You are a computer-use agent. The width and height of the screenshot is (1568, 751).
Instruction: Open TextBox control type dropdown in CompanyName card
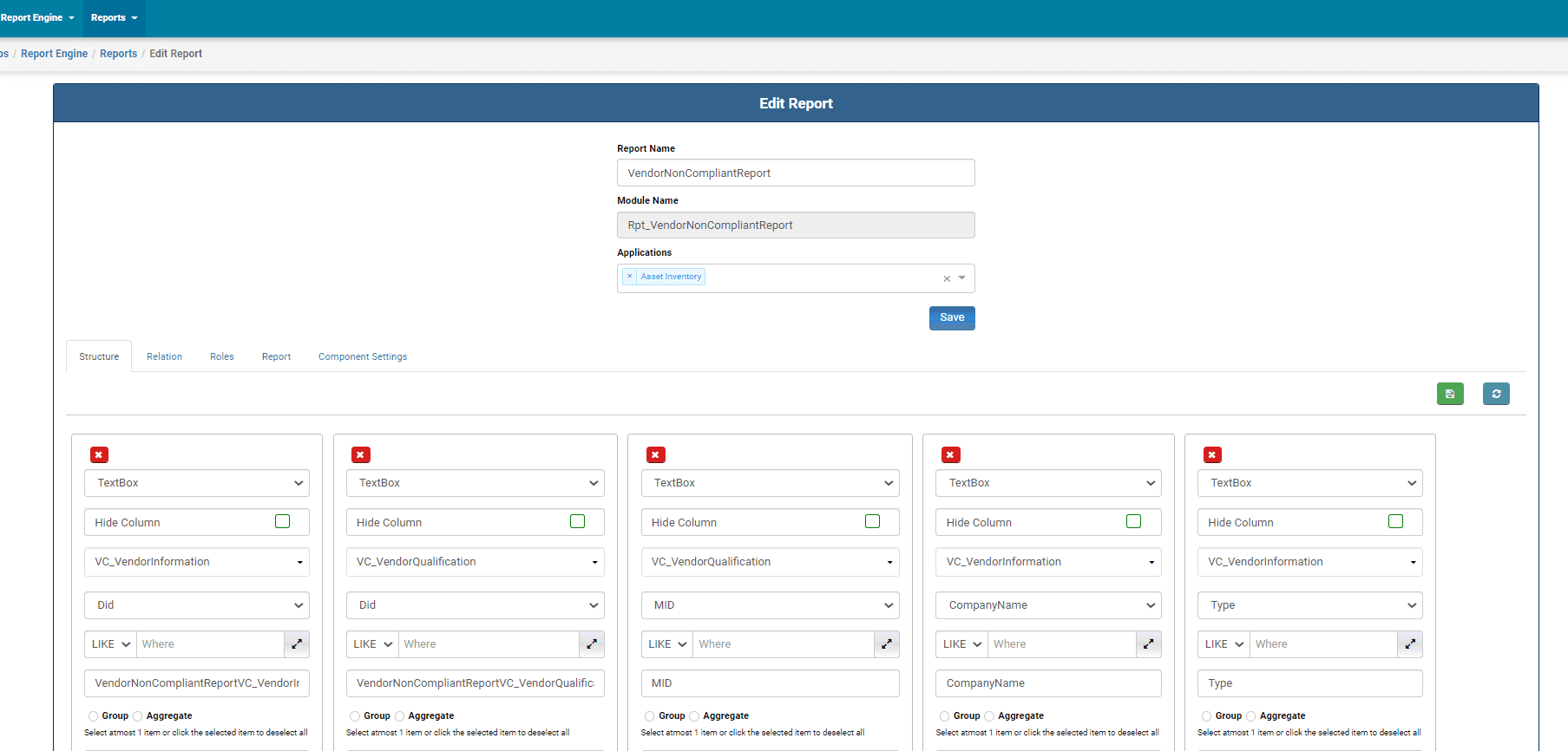(1048, 483)
